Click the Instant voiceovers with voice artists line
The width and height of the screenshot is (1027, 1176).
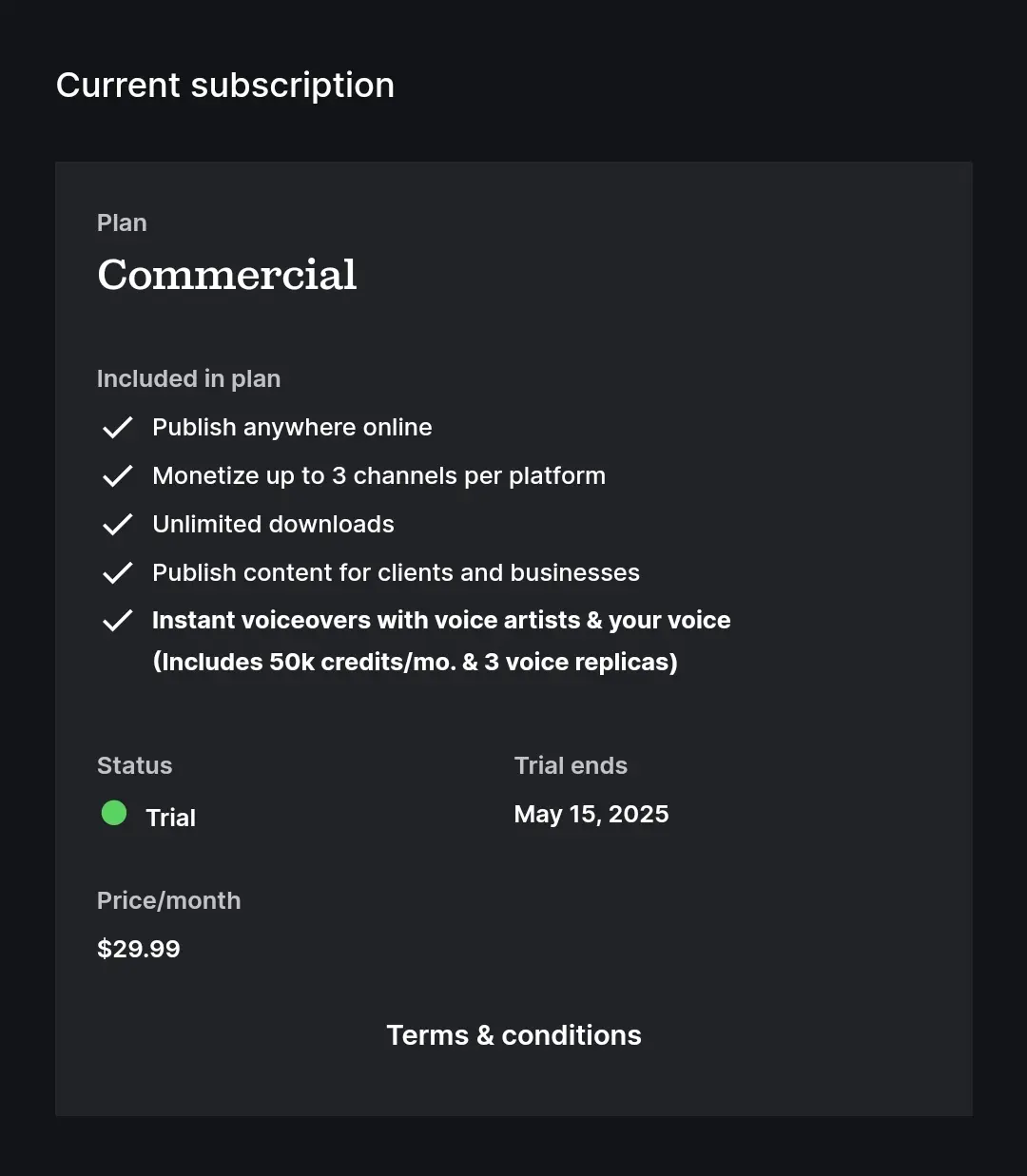pyautogui.click(x=441, y=621)
